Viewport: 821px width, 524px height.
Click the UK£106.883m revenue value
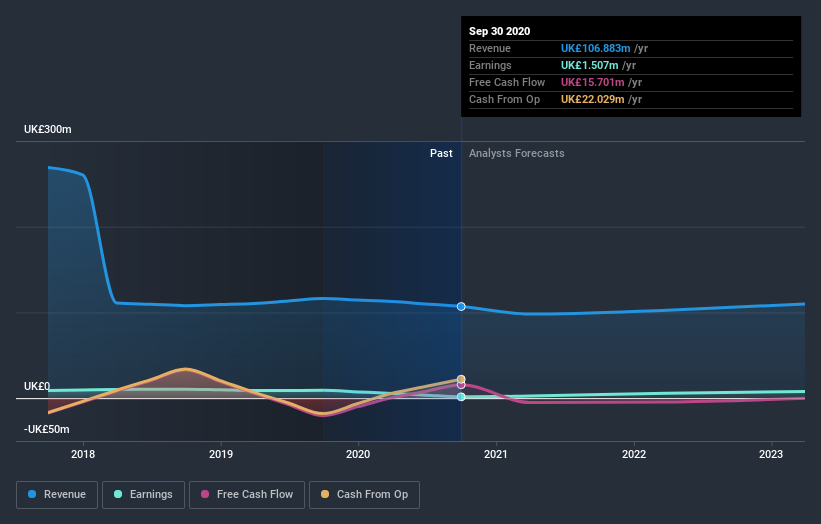point(595,48)
